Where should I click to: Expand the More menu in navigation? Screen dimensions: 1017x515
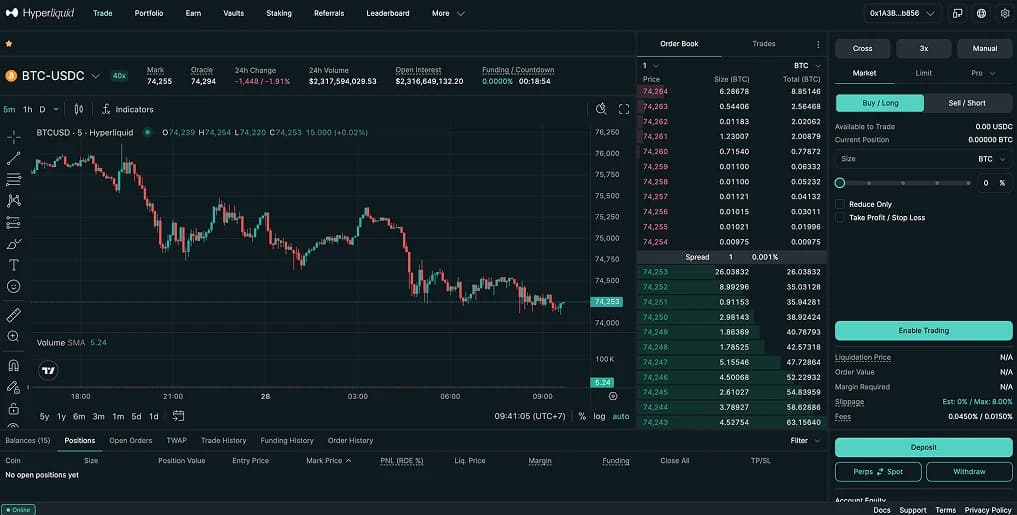[448, 13]
